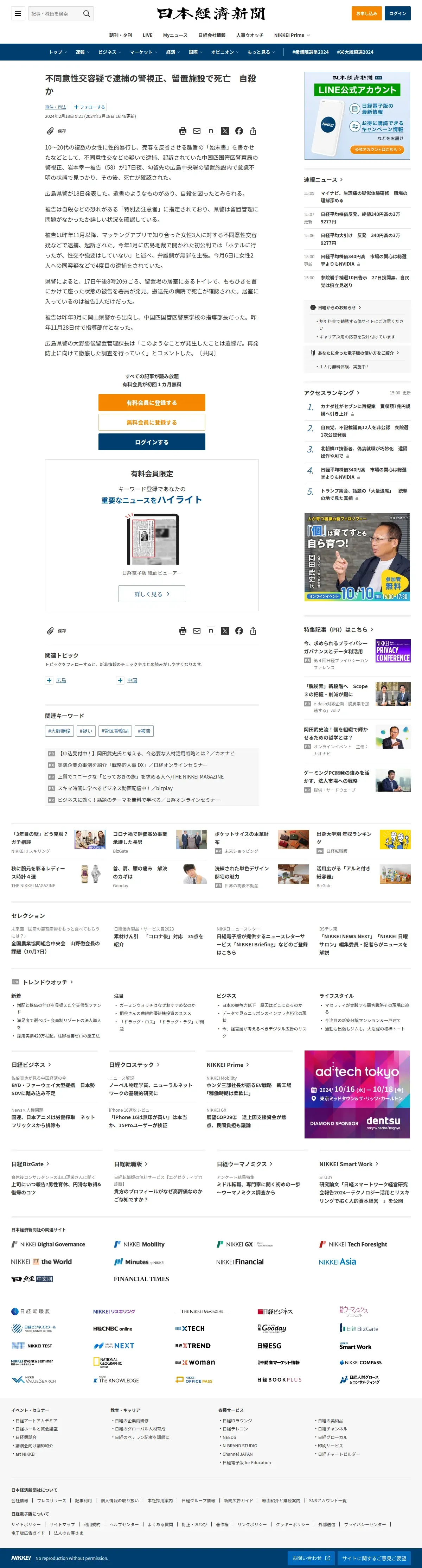The width and height of the screenshot is (422, 1568).
Task: Click the bottom upload share icon
Action: tap(253, 630)
